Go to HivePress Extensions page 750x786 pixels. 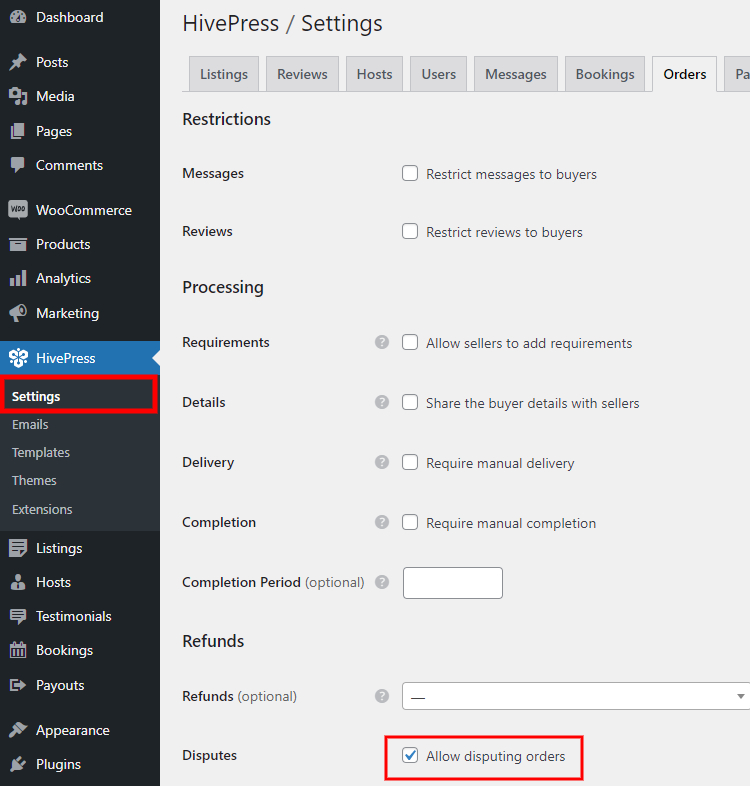(x=42, y=509)
